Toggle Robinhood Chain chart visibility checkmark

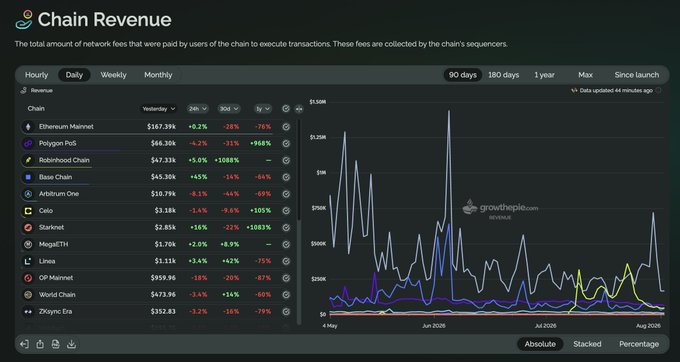286,160
